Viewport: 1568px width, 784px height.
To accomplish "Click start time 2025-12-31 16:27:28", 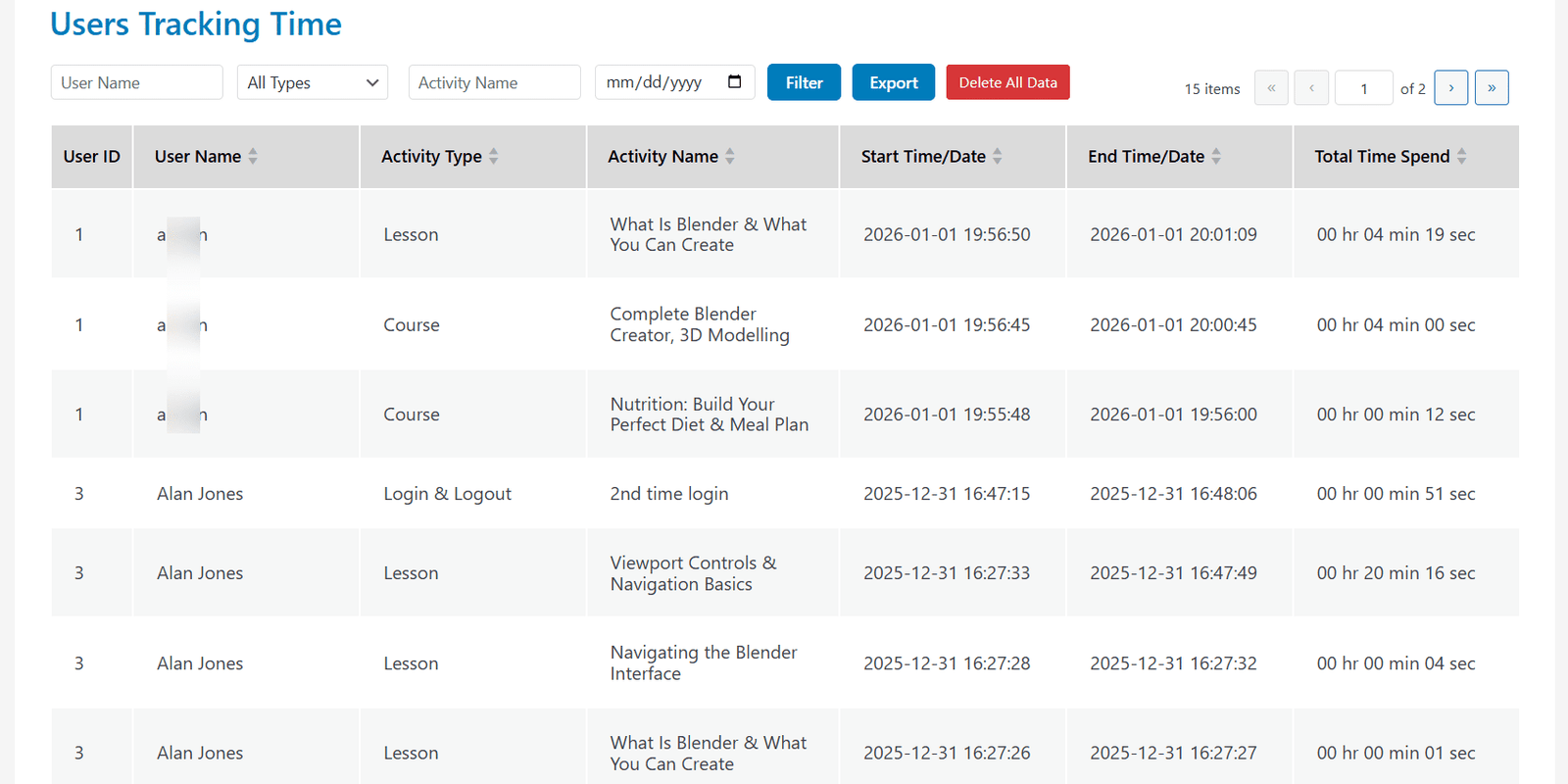I will click(x=947, y=663).
